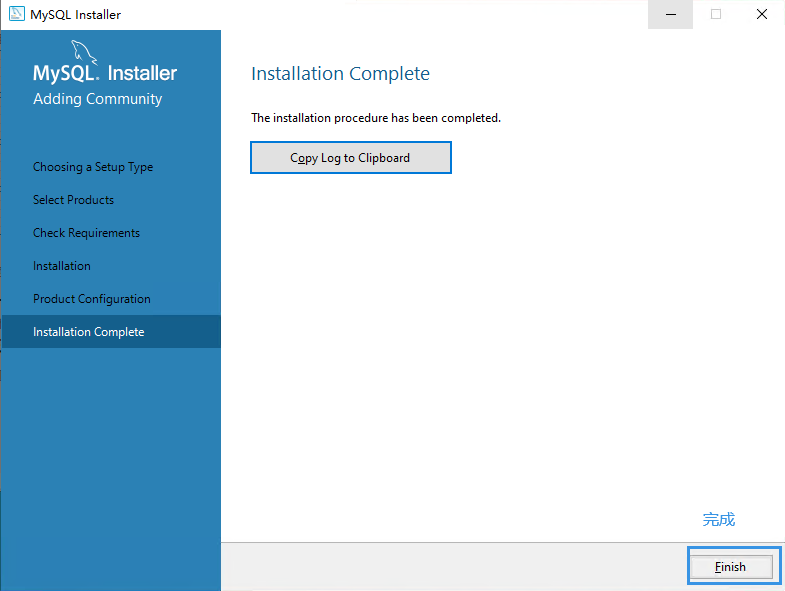The image size is (785, 591).
Task: Click the MySQL Installer window title text
Action: click(x=76, y=15)
